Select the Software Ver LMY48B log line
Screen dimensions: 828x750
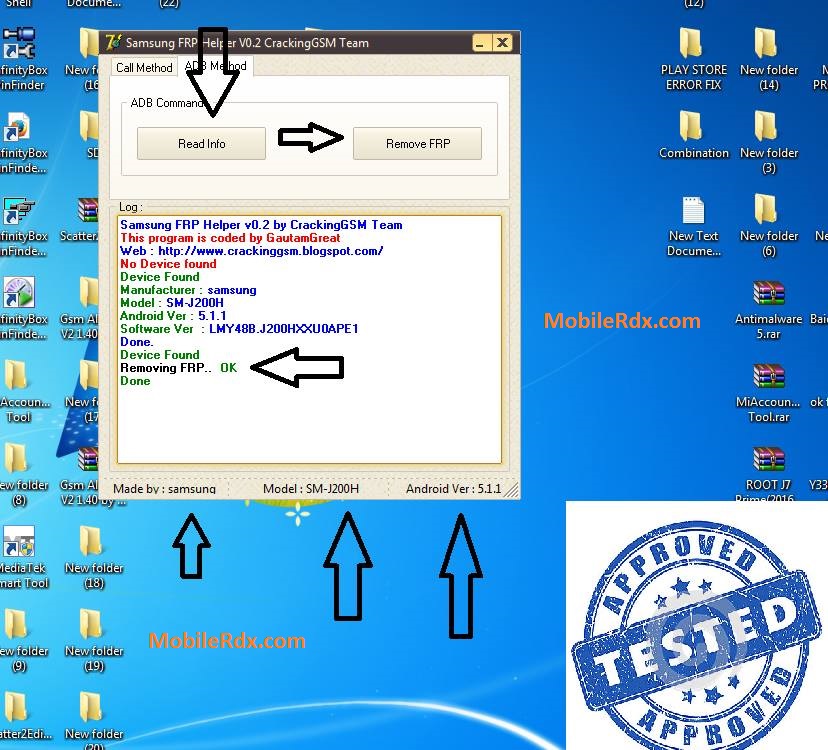tap(239, 329)
